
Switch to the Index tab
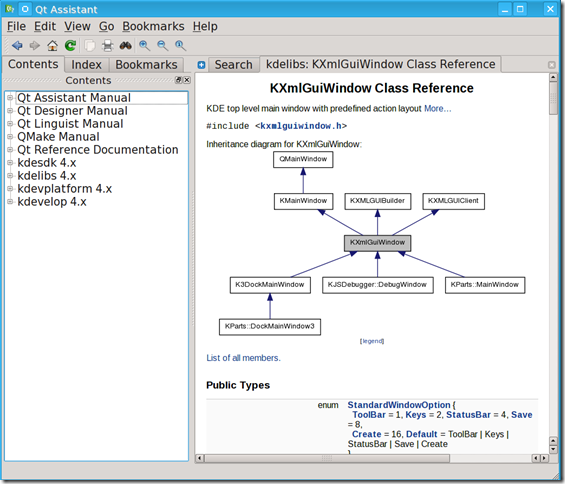86,65
